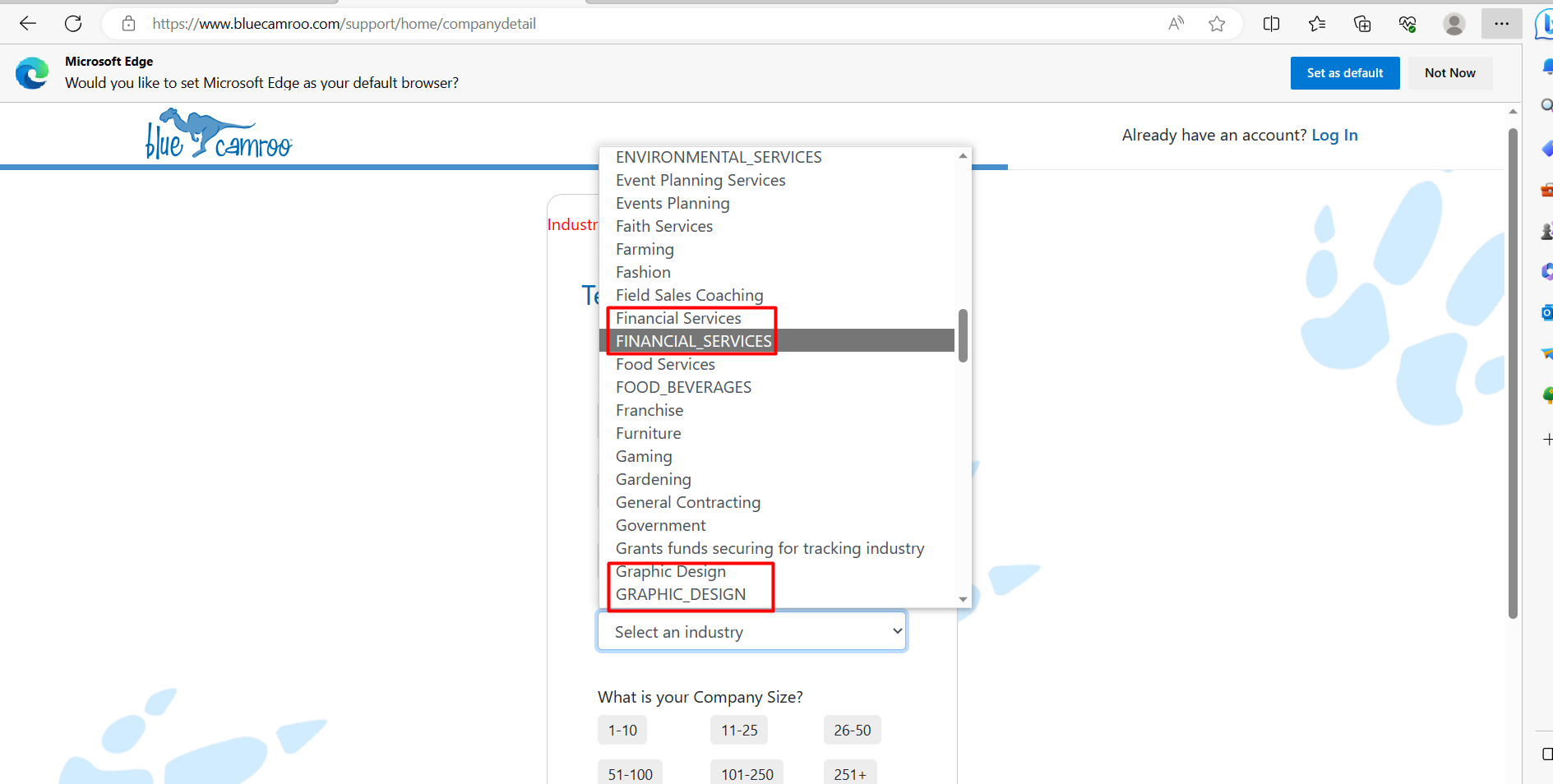
Task: View site information lock icon
Action: 128,24
